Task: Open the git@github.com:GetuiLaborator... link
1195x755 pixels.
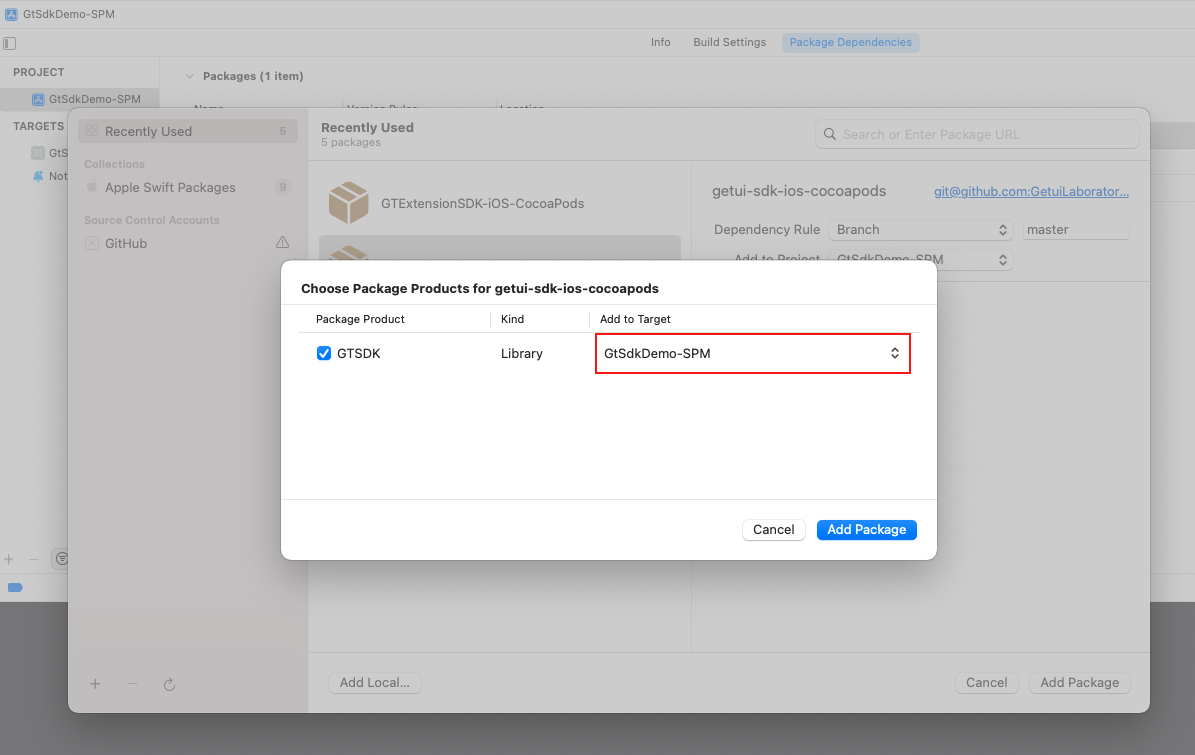Action: (x=1031, y=191)
